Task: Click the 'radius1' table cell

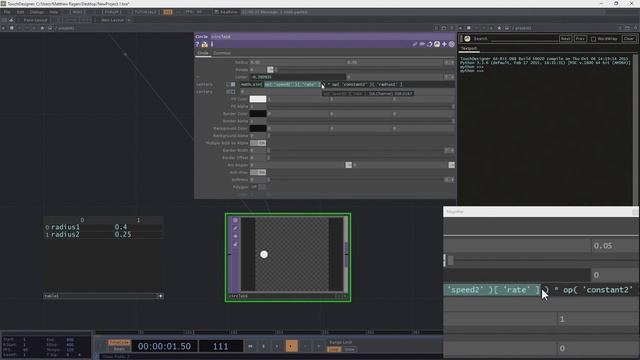Action: tap(66, 227)
